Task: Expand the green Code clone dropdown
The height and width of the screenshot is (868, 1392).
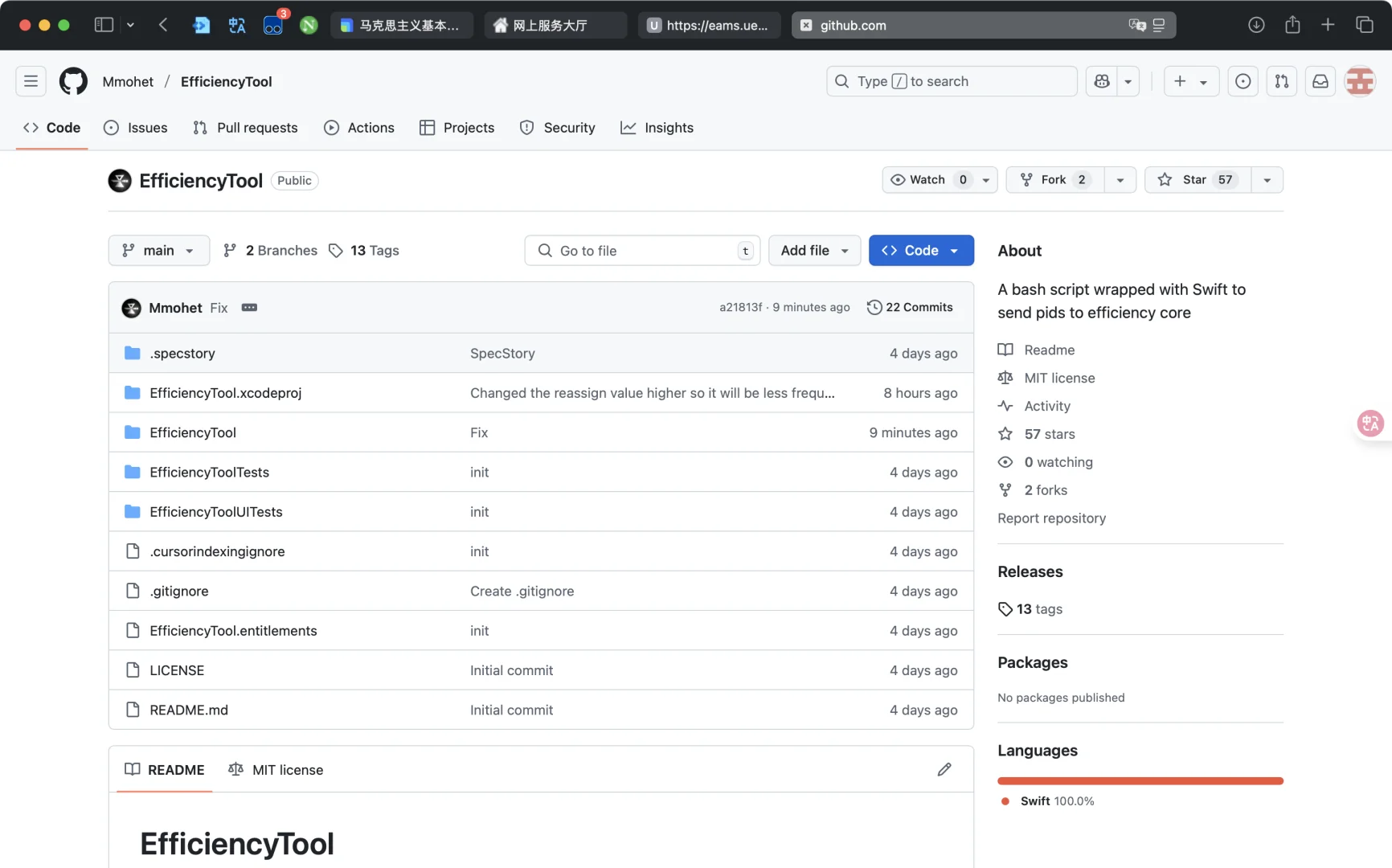Action: coord(921,251)
